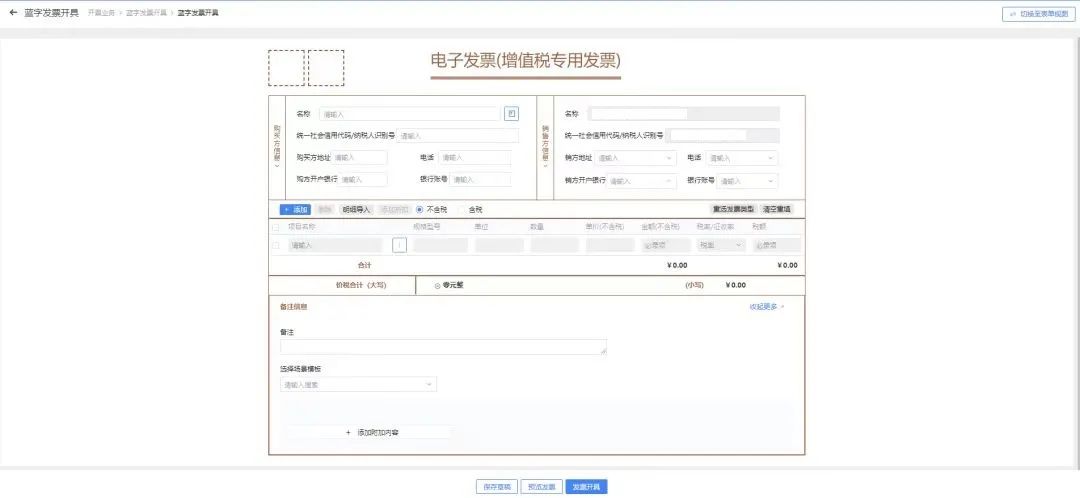
Task: Focus buyer 统一社会信用代码/纳税人识别号 input
Action: pos(457,136)
